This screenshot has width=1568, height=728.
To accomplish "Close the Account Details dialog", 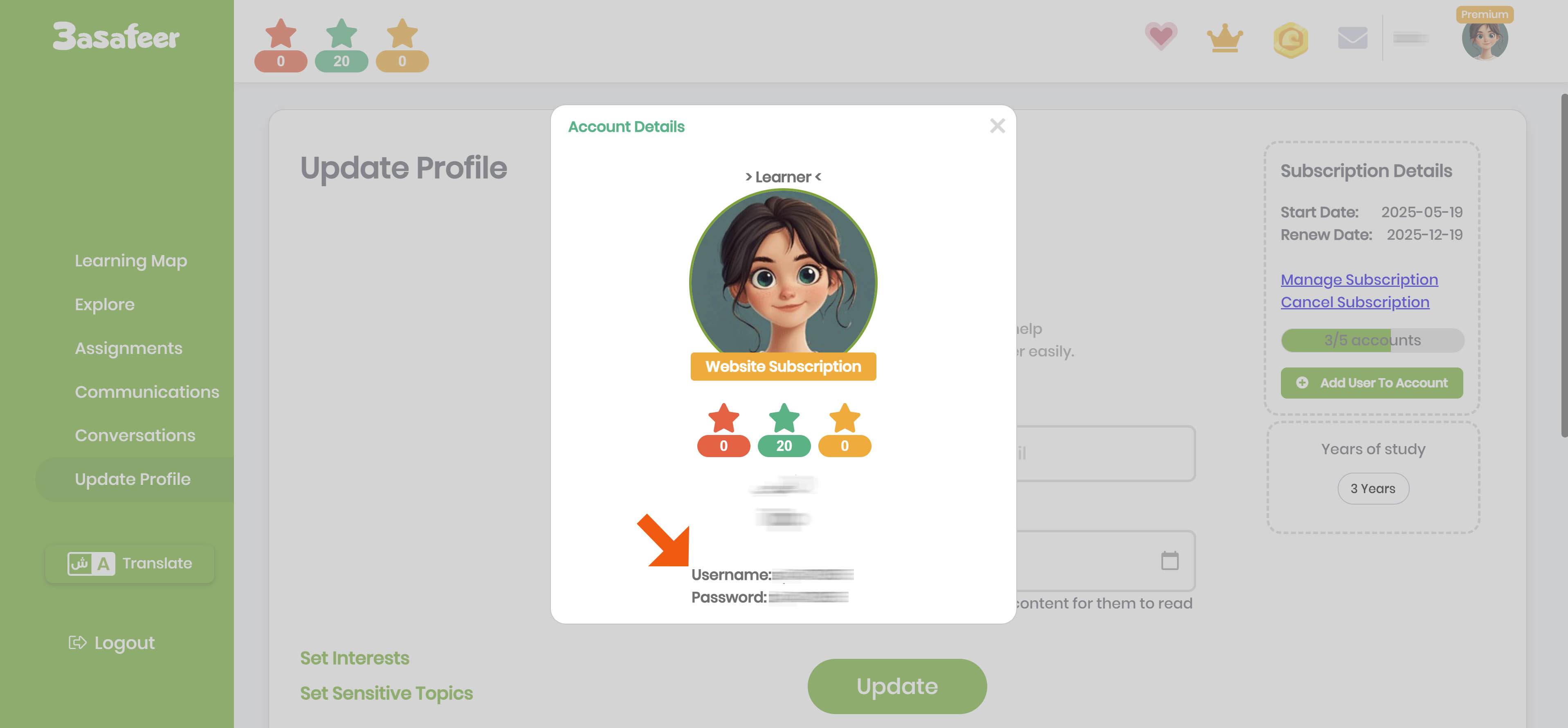I will [997, 126].
